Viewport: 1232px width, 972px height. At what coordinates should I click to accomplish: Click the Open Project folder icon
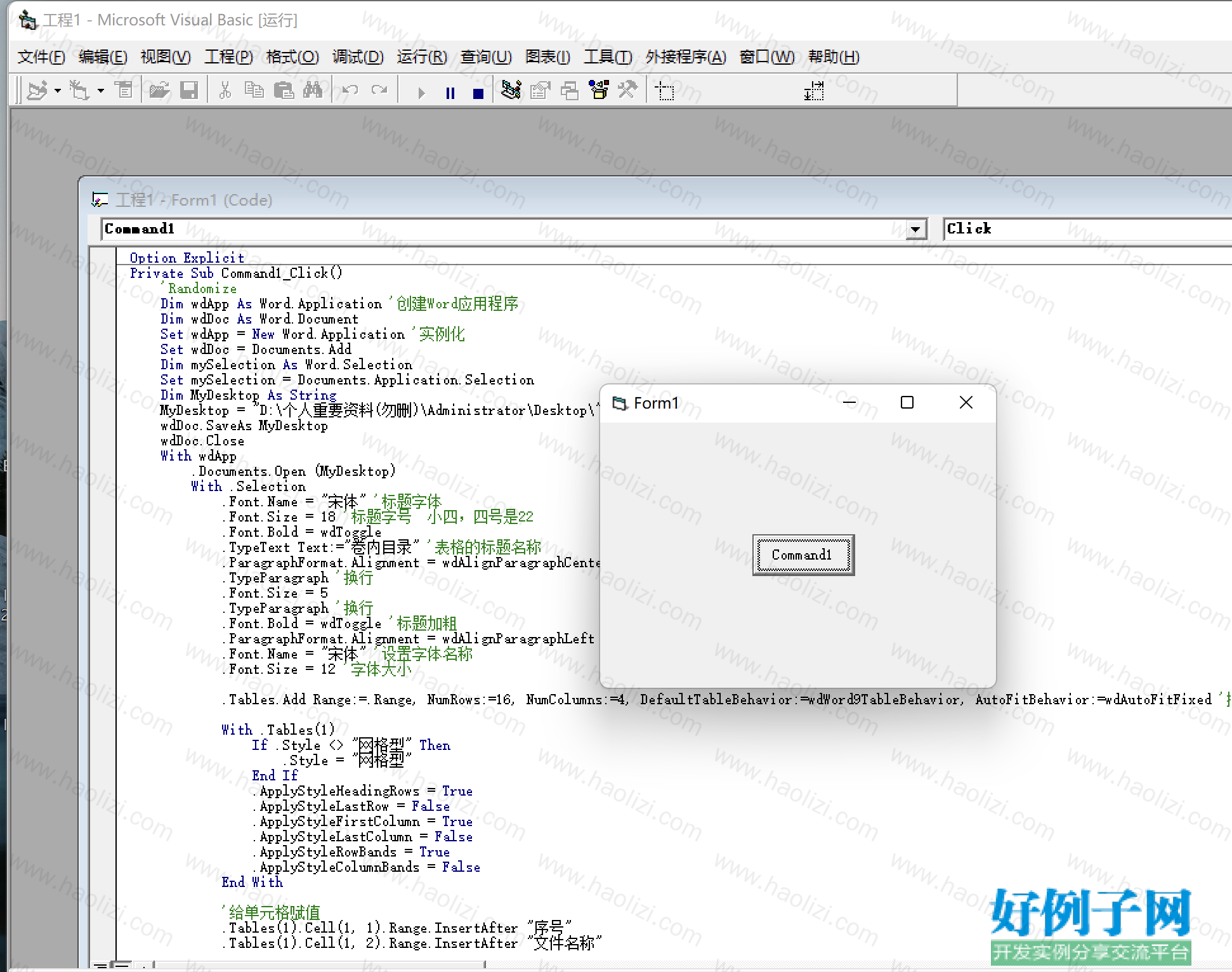159,91
